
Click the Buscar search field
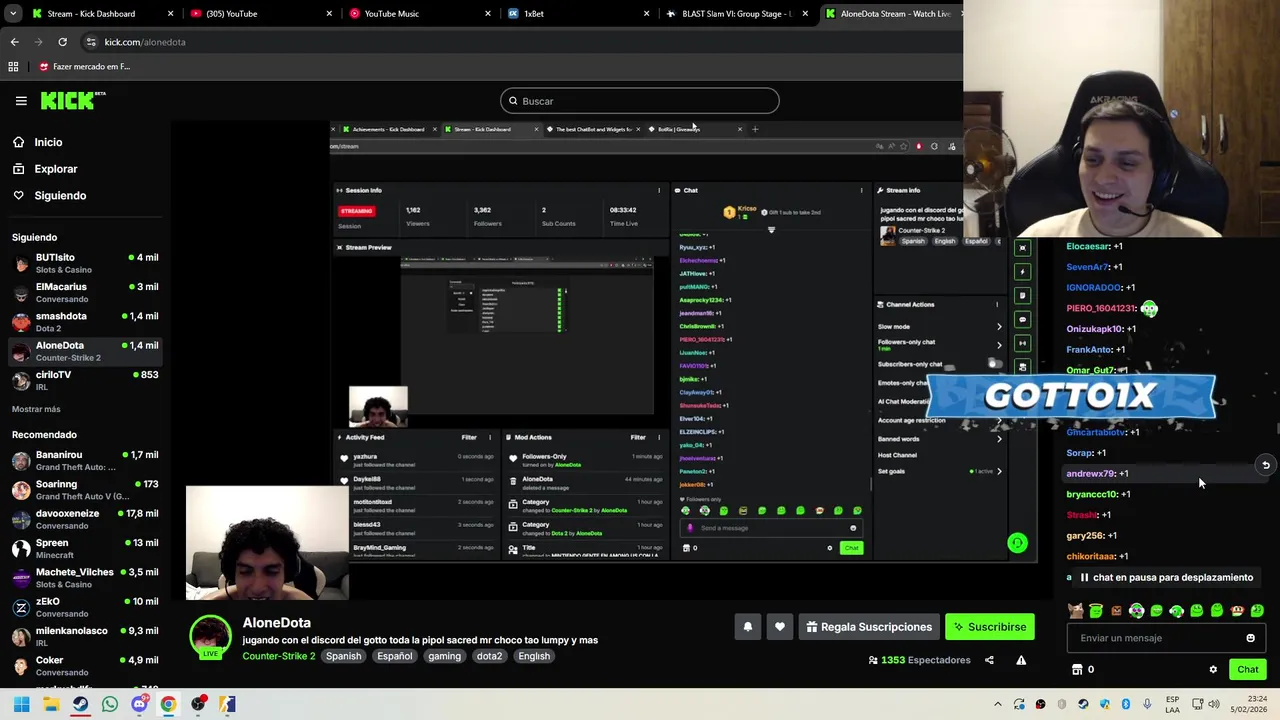click(640, 101)
